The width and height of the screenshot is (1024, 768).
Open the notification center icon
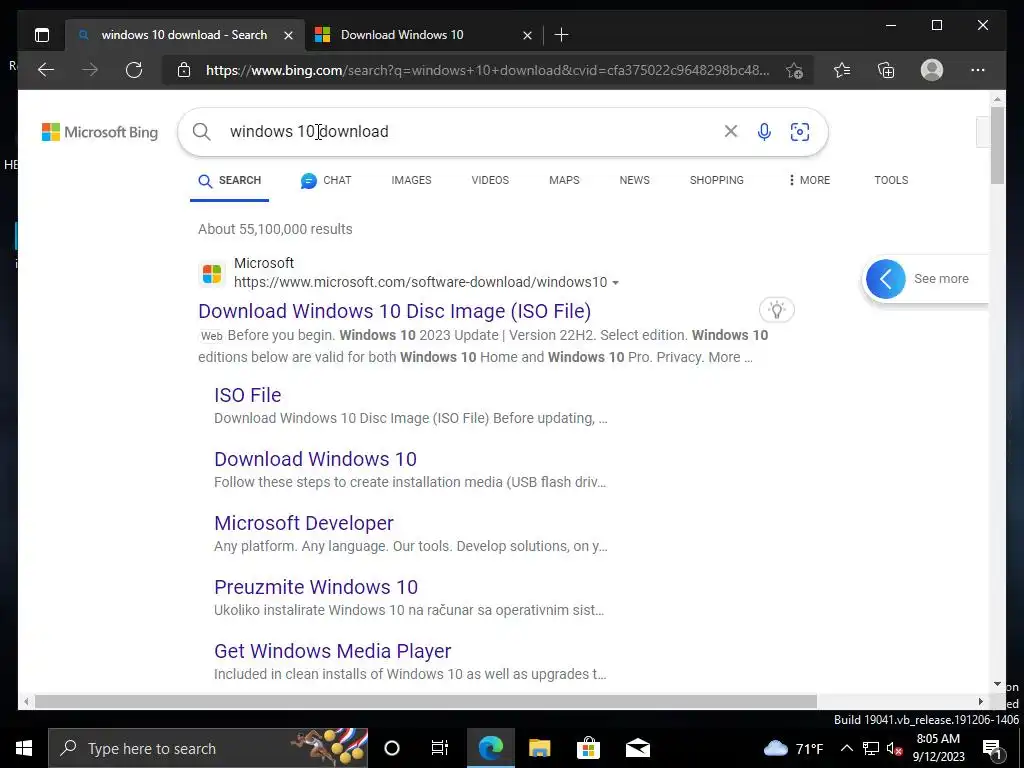coord(992,748)
